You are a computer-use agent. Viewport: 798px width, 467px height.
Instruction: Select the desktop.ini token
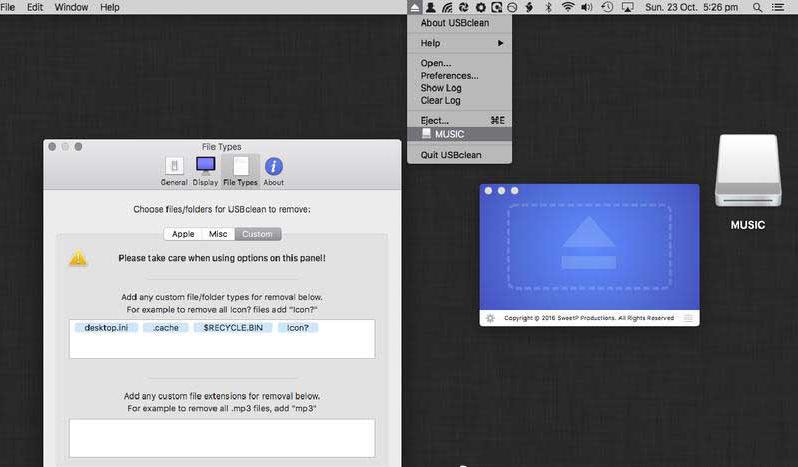(104, 327)
